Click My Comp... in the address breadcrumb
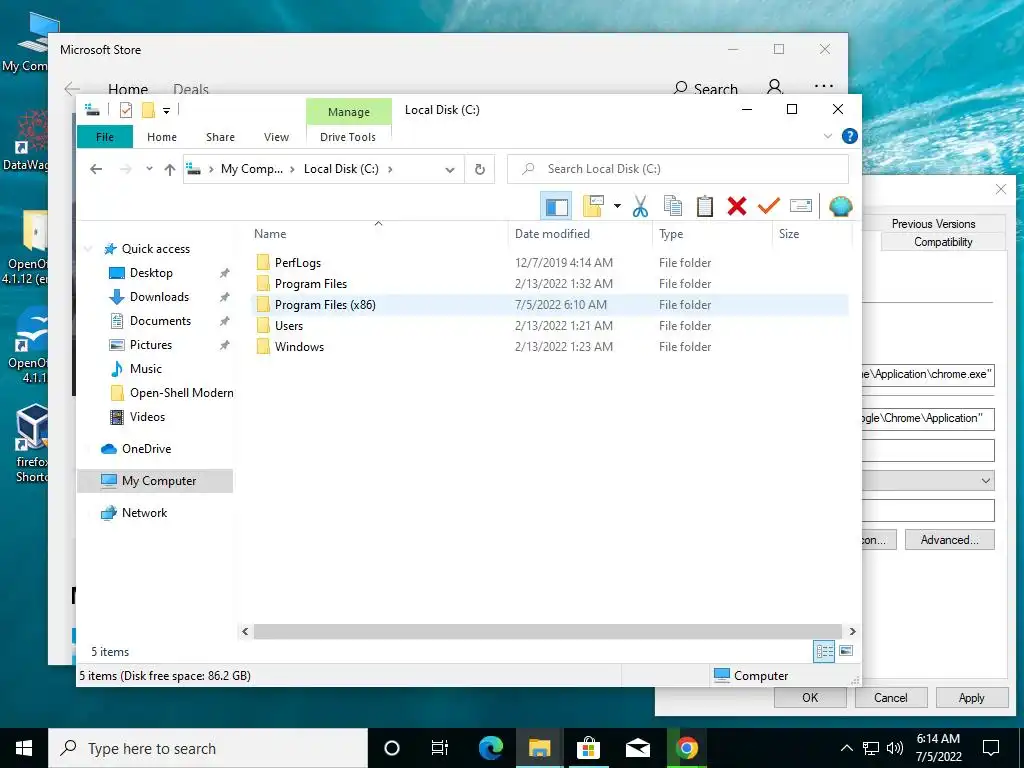The image size is (1024, 768). 252,169
